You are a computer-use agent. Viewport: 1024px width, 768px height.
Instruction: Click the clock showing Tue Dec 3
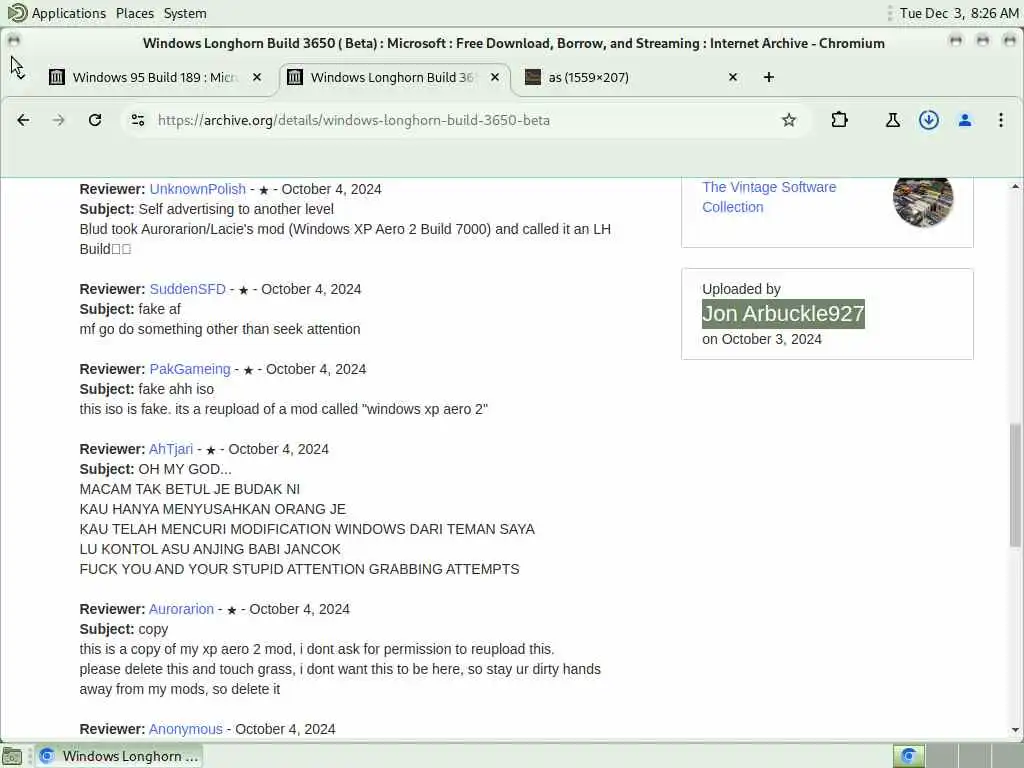(959, 13)
